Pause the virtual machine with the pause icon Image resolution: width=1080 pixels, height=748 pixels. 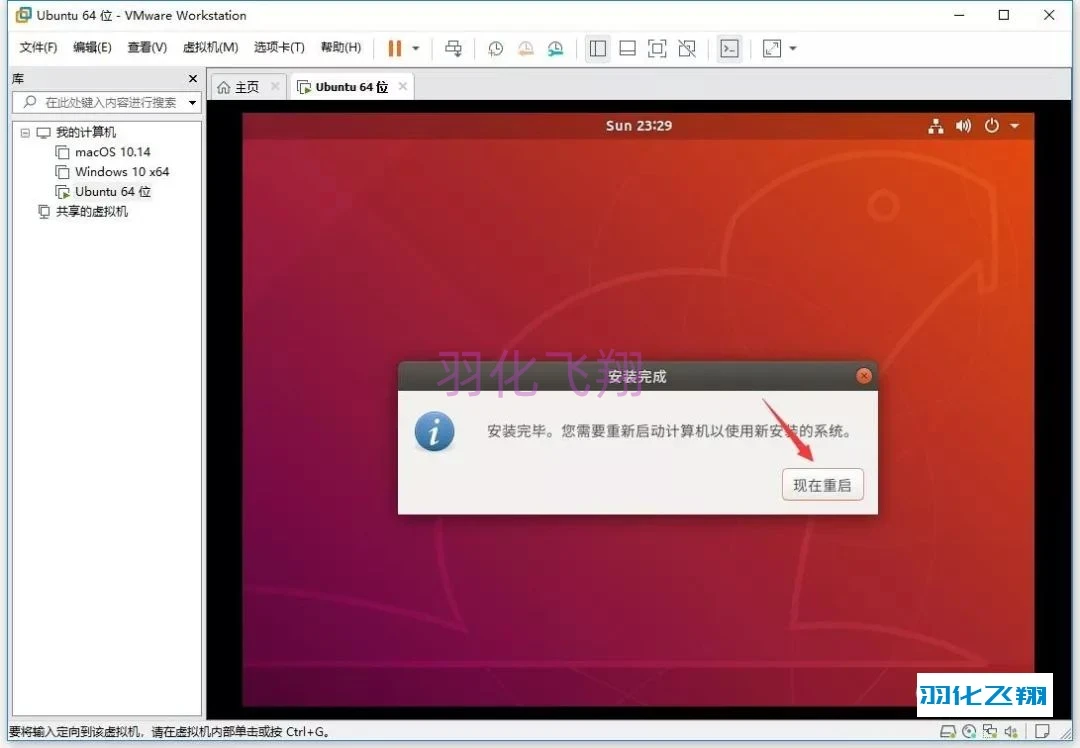point(395,48)
